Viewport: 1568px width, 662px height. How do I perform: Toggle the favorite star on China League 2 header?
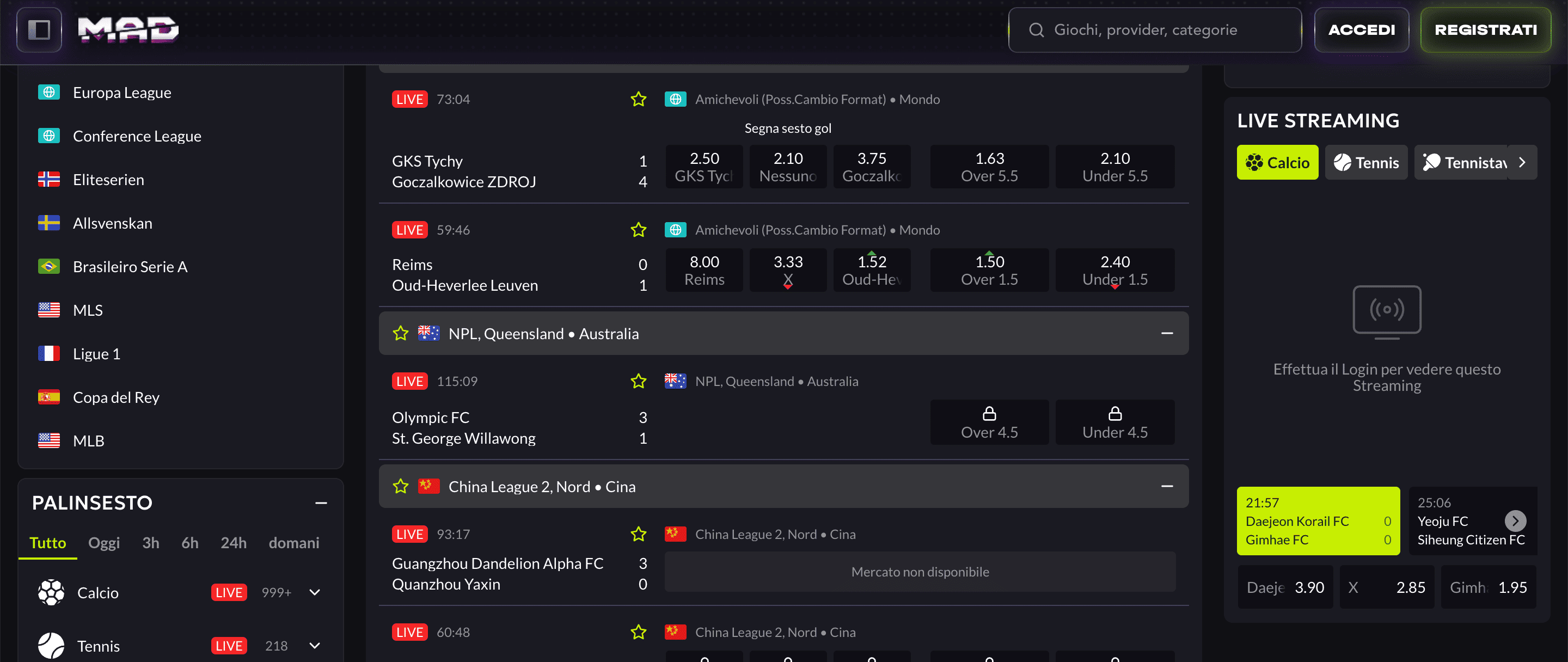point(401,486)
